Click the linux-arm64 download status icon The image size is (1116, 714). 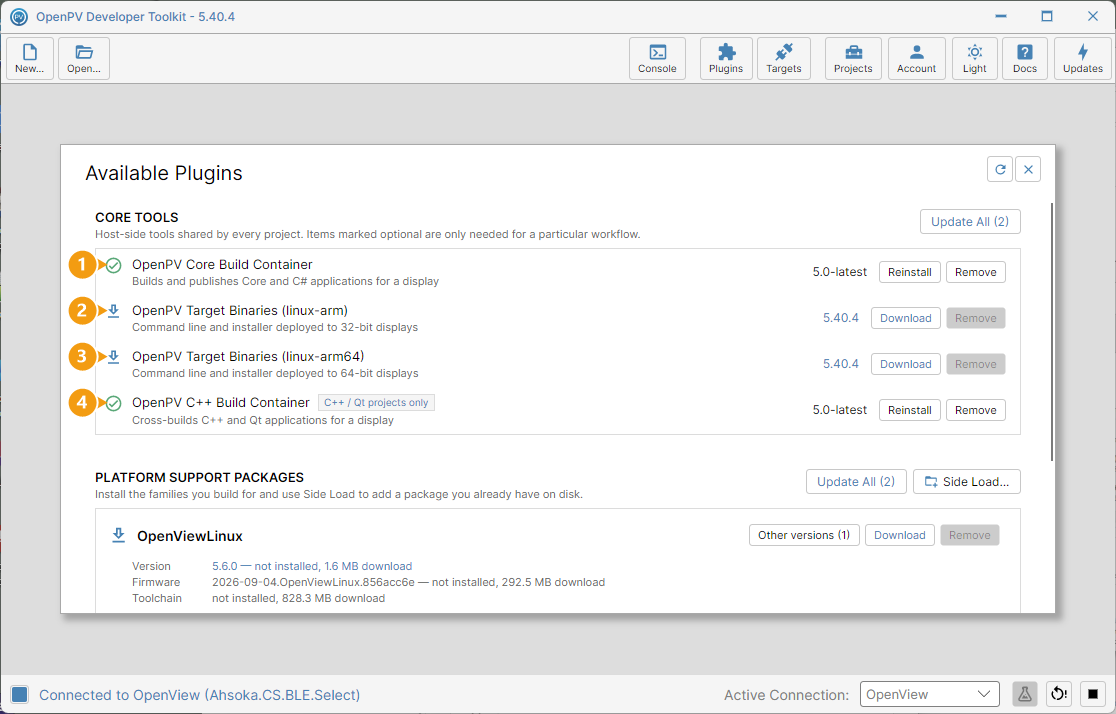[x=114, y=357]
